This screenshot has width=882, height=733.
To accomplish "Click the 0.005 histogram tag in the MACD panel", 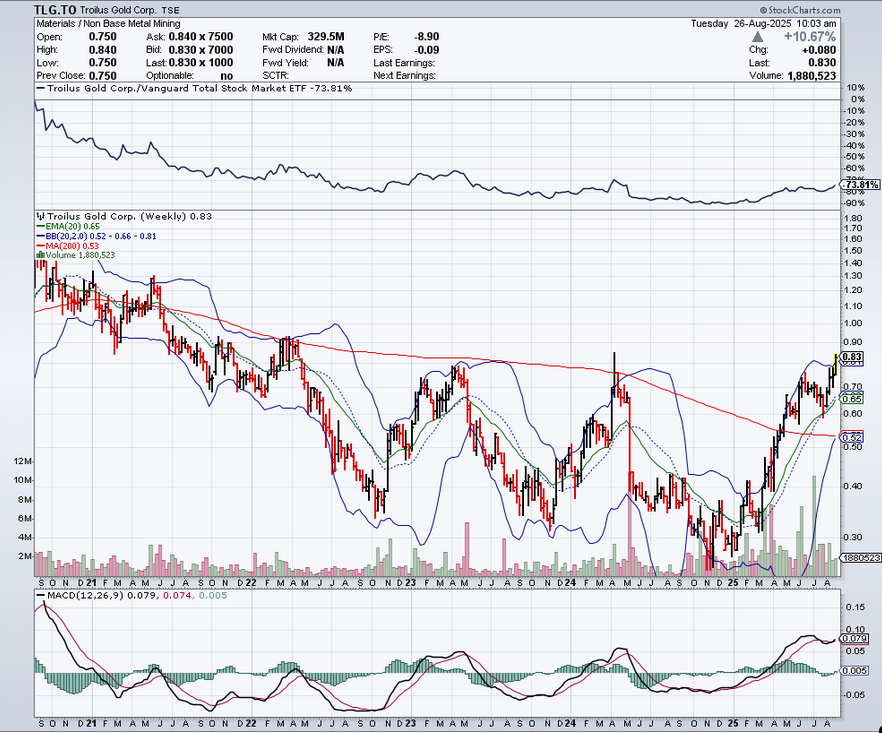I will (x=855, y=671).
